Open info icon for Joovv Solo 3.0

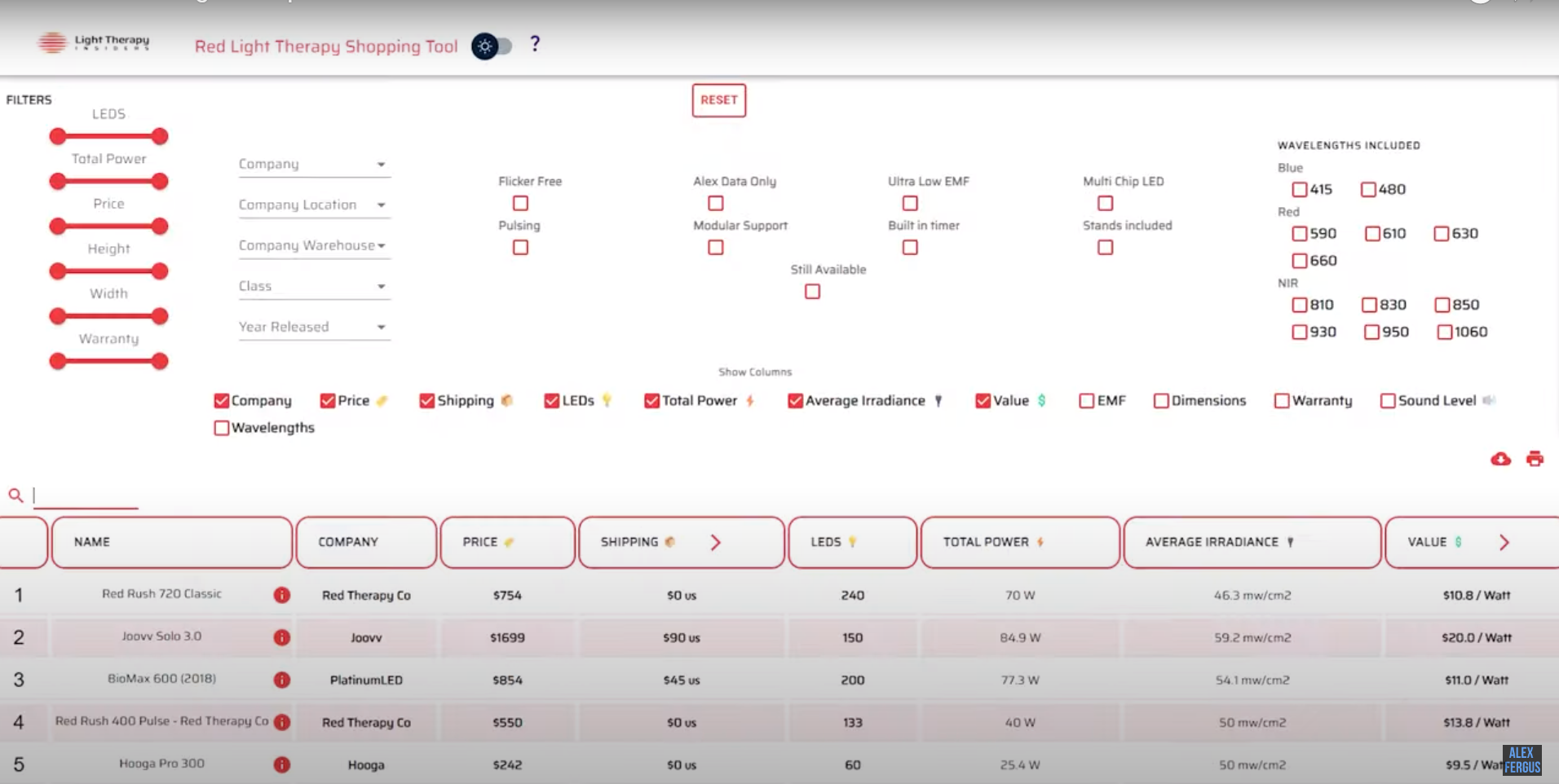[x=282, y=637]
